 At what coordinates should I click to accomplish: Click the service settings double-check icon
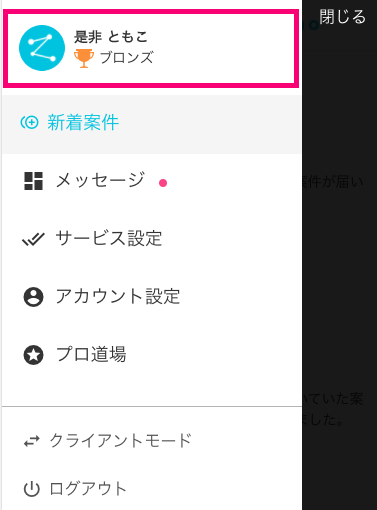coord(33,239)
